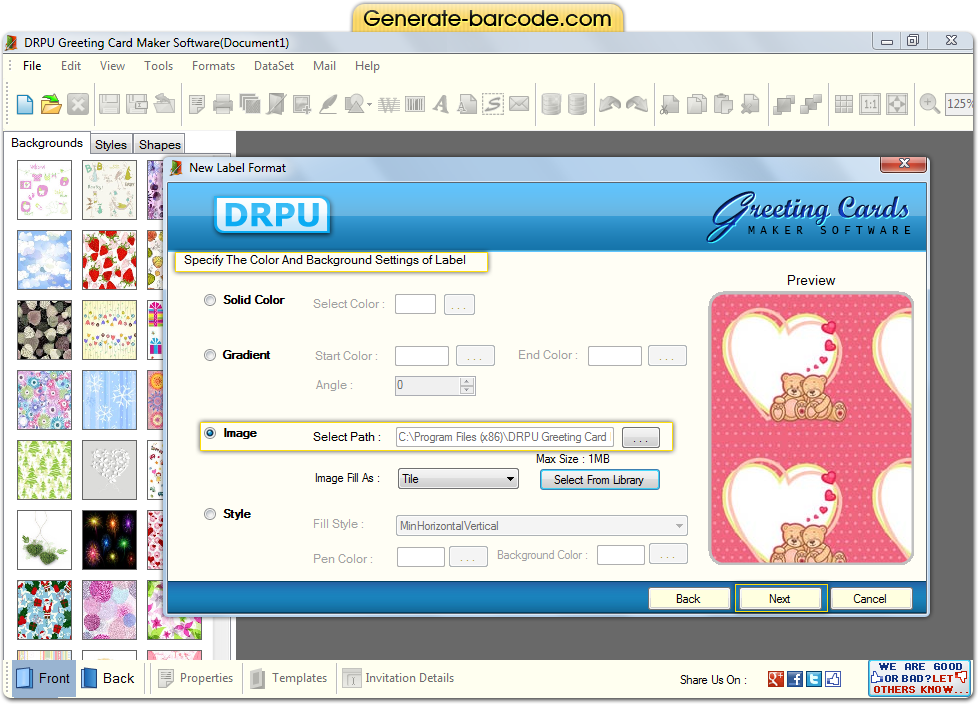978x704 pixels.
Task: Click the thumbs-up like share icon
Action: (833, 679)
